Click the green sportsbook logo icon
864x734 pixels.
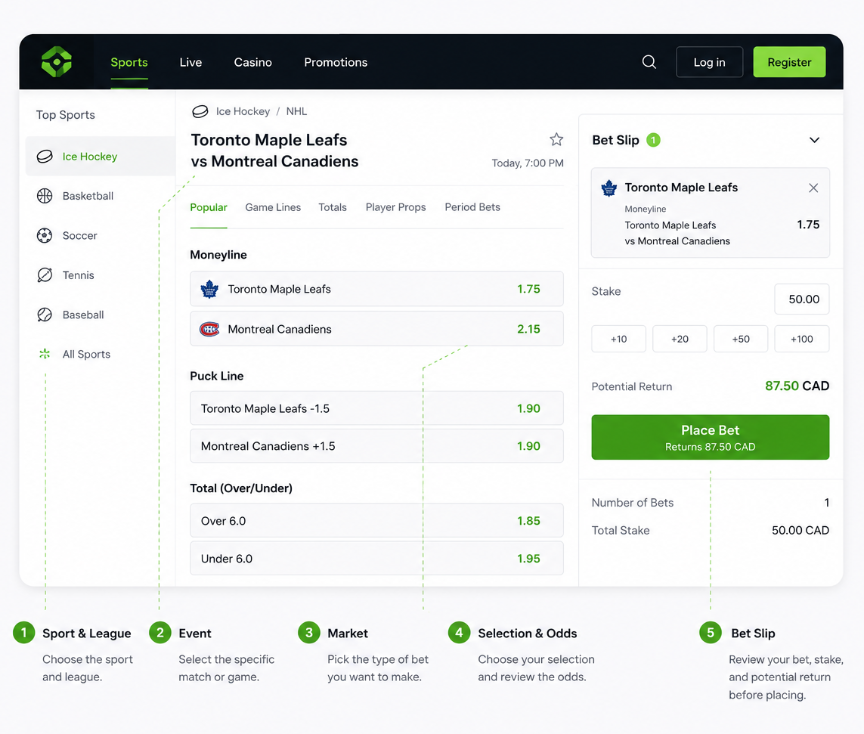click(57, 62)
